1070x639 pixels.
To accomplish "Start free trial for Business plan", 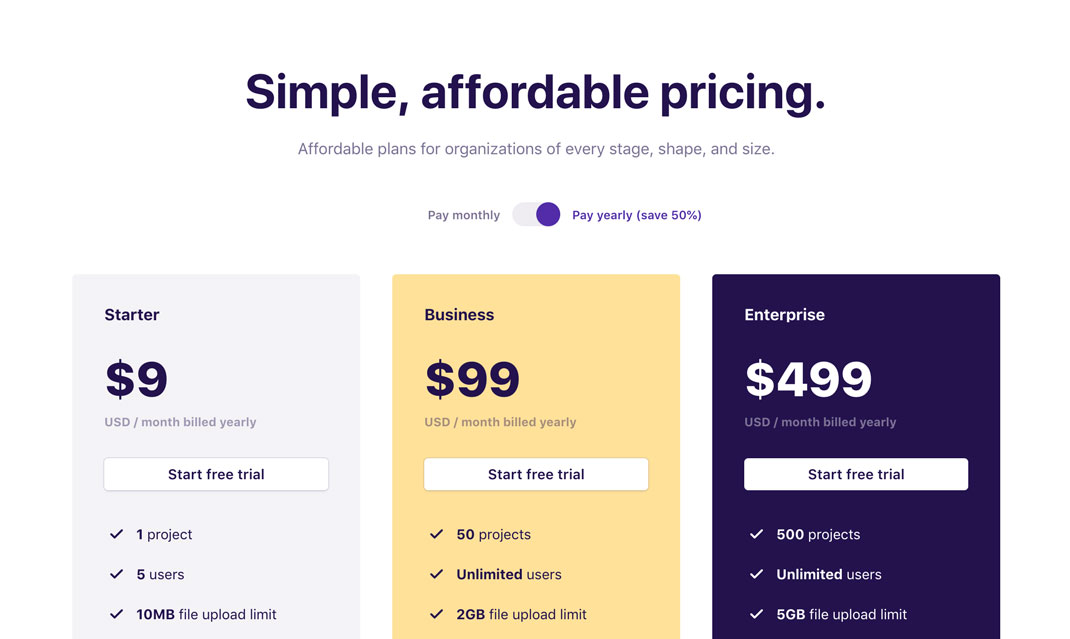I will pyautogui.click(x=536, y=474).
